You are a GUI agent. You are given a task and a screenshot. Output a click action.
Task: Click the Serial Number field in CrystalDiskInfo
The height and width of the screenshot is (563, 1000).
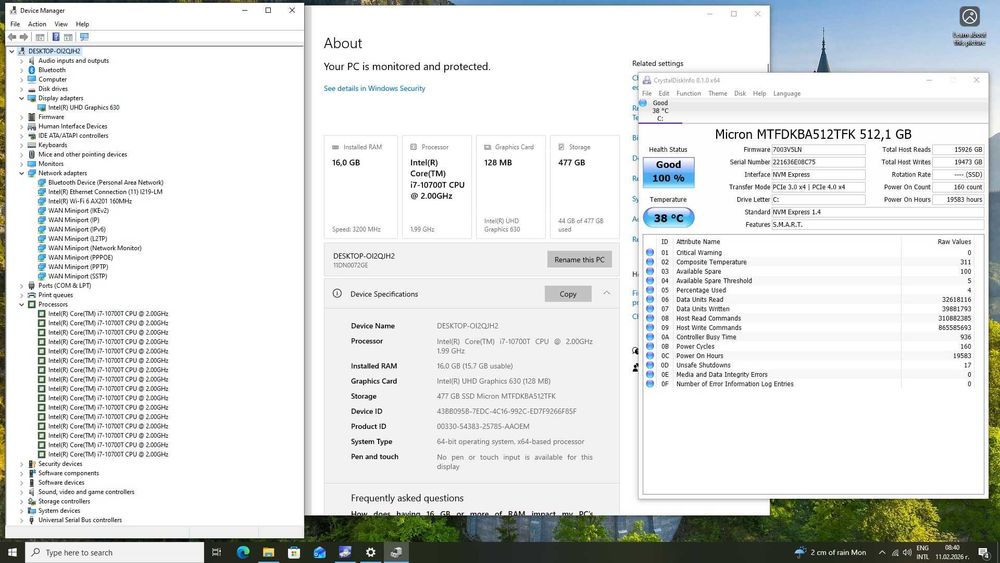click(818, 163)
